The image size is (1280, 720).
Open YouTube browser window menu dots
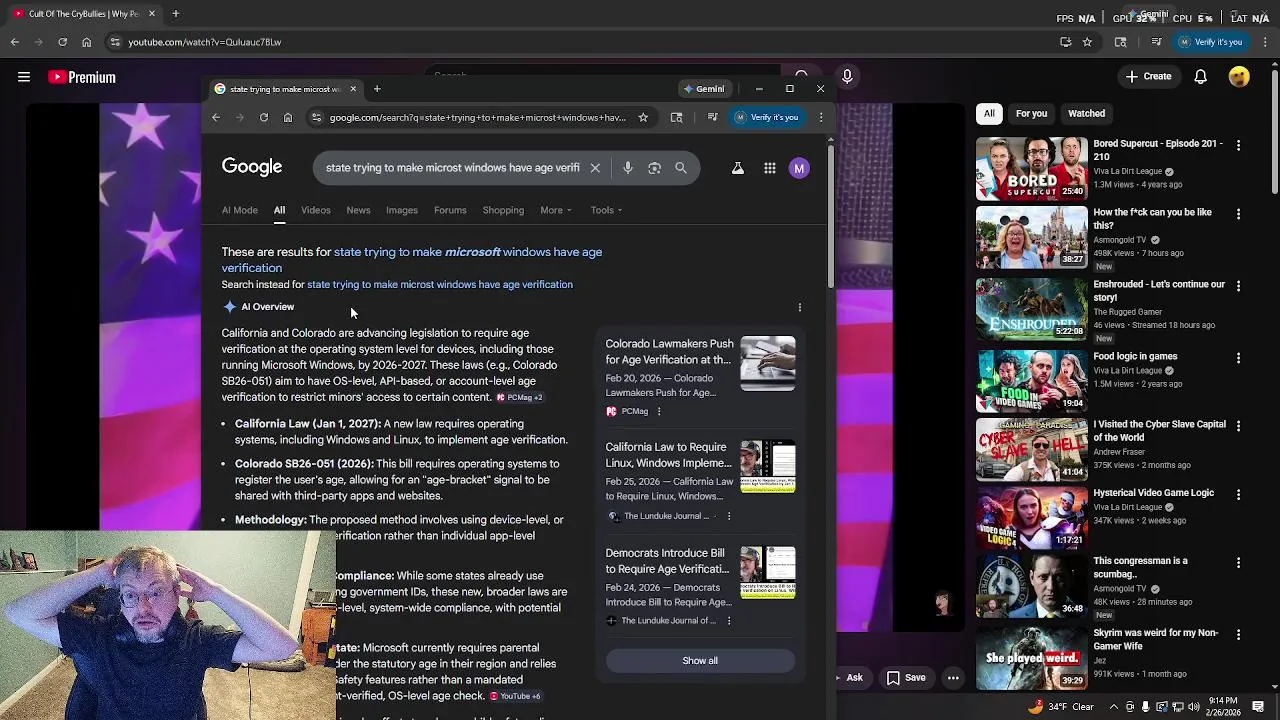[x=1265, y=42]
